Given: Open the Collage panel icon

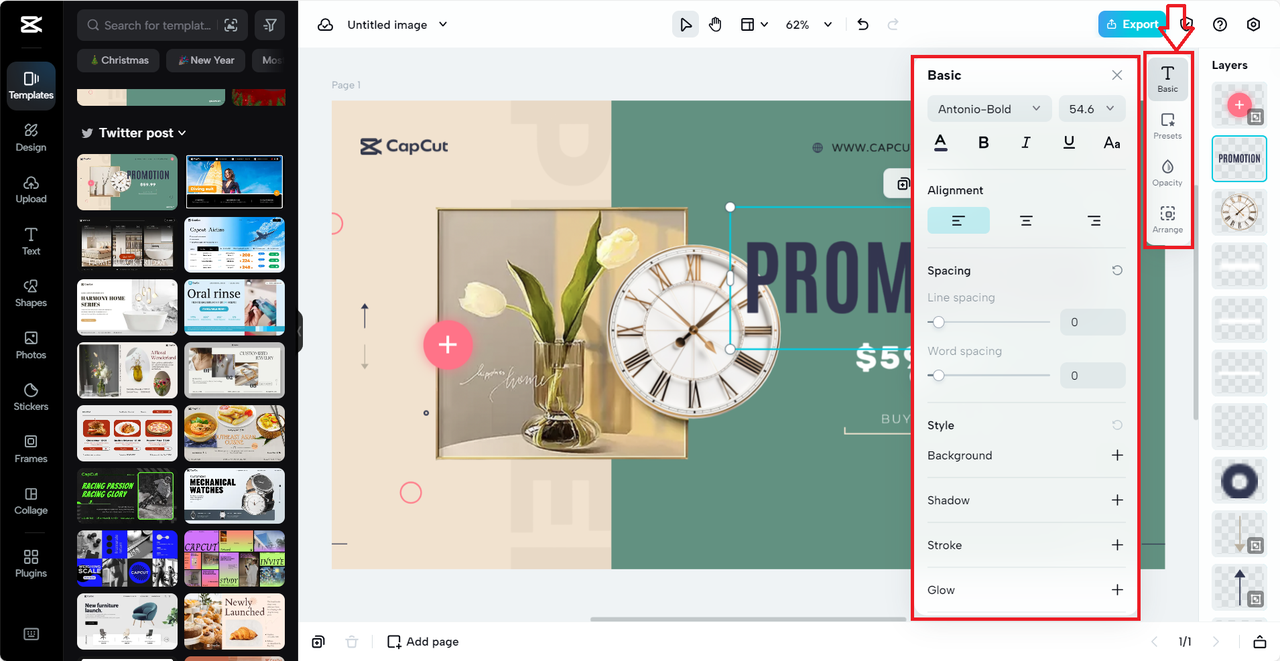Looking at the screenshot, I should point(31,502).
